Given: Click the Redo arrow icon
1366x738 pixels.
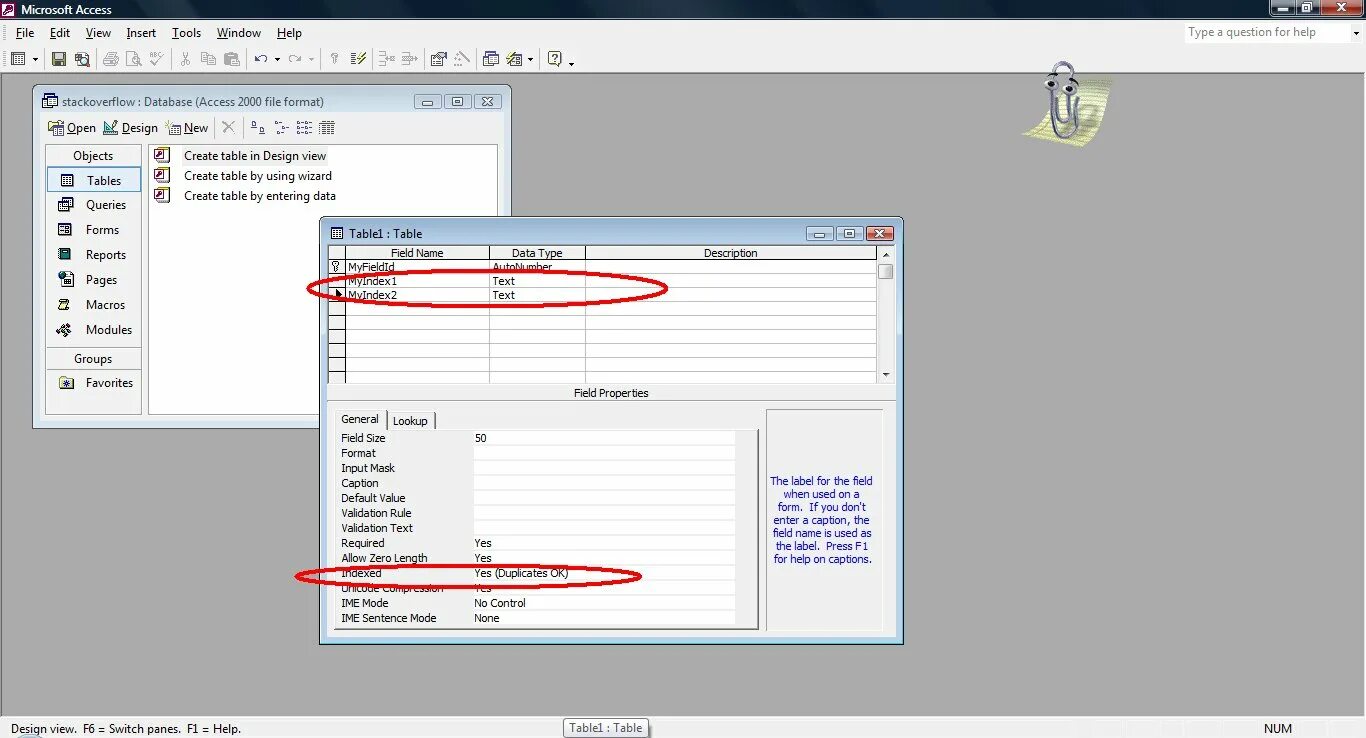Looking at the screenshot, I should coord(294,59).
